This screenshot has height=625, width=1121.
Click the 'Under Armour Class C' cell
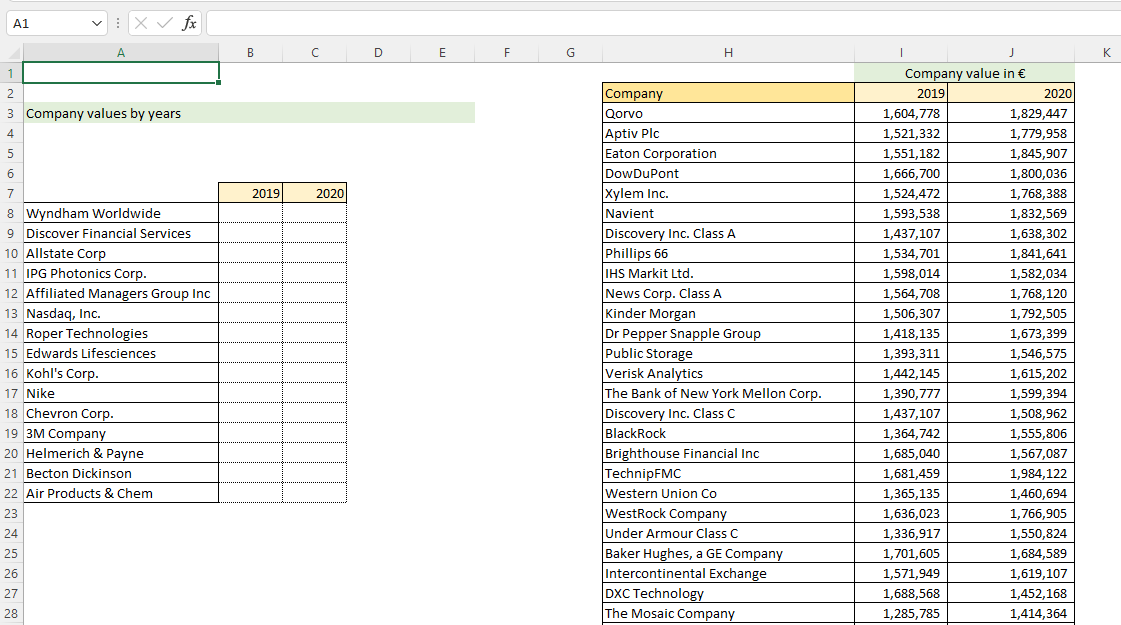coord(728,534)
